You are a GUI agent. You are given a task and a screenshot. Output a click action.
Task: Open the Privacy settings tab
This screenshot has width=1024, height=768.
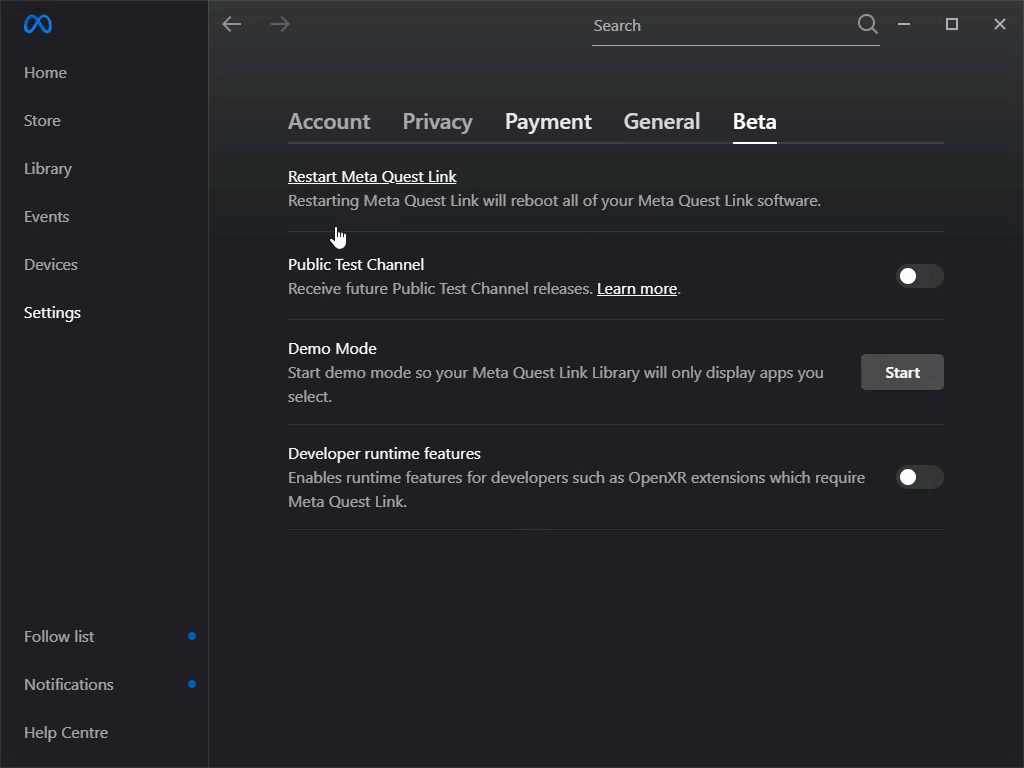(x=437, y=121)
